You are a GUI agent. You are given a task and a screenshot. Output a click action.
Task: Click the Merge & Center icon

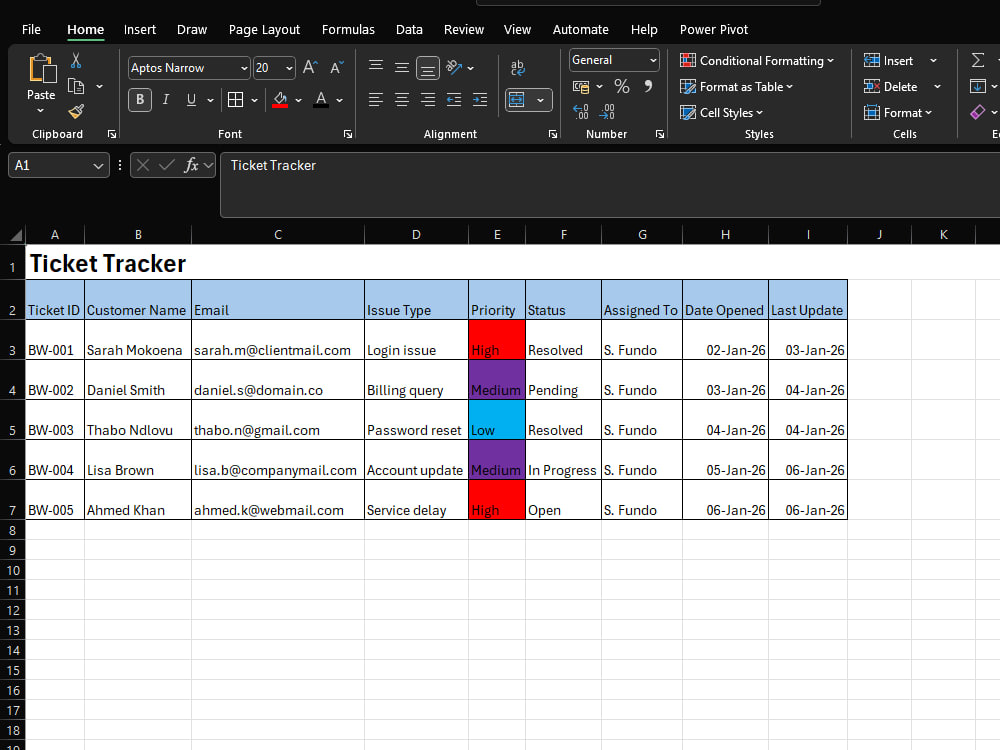click(x=517, y=99)
